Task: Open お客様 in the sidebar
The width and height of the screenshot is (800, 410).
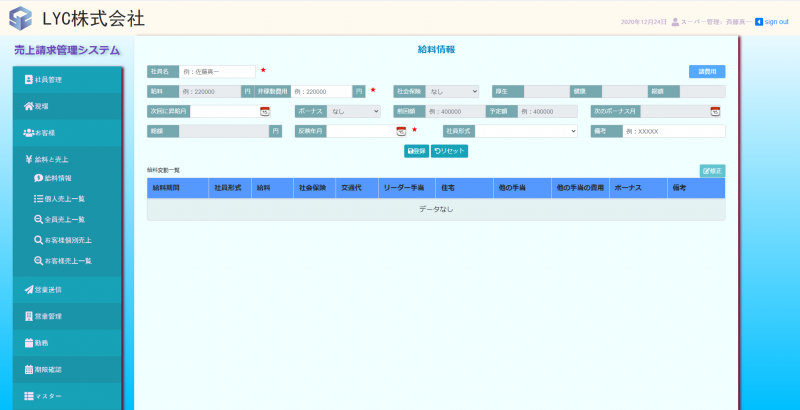Action: (67, 132)
